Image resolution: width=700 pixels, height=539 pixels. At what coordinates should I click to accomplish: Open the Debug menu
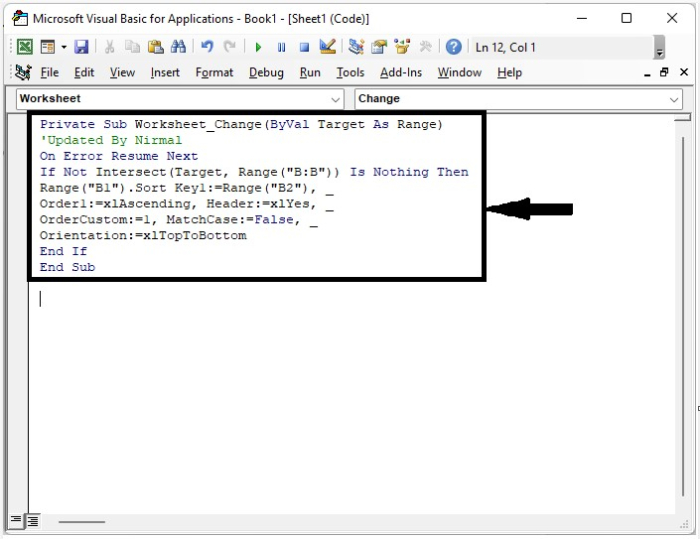[x=266, y=72]
